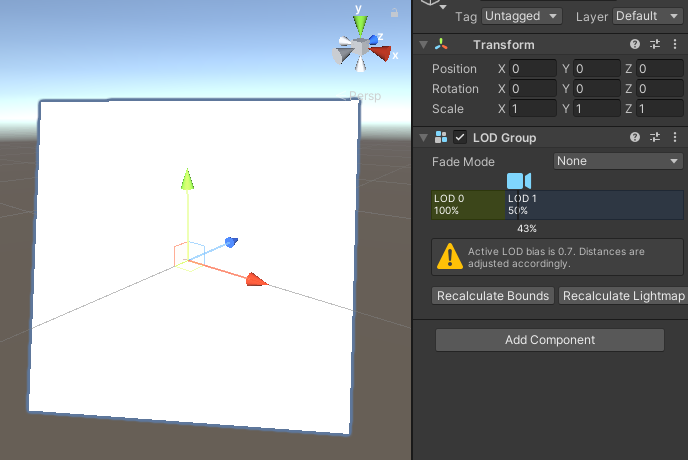
Task: Click the LOD bias warning icon
Action: [x=450, y=256]
